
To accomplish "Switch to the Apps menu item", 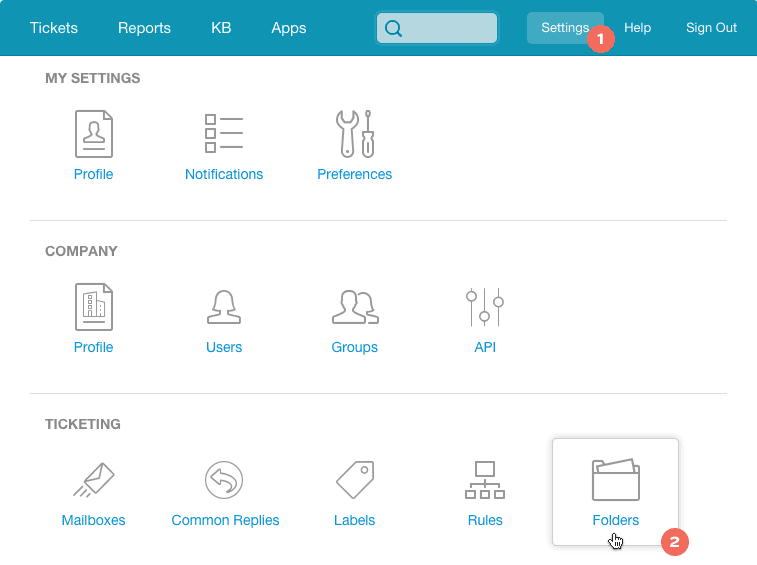I will 289,28.
